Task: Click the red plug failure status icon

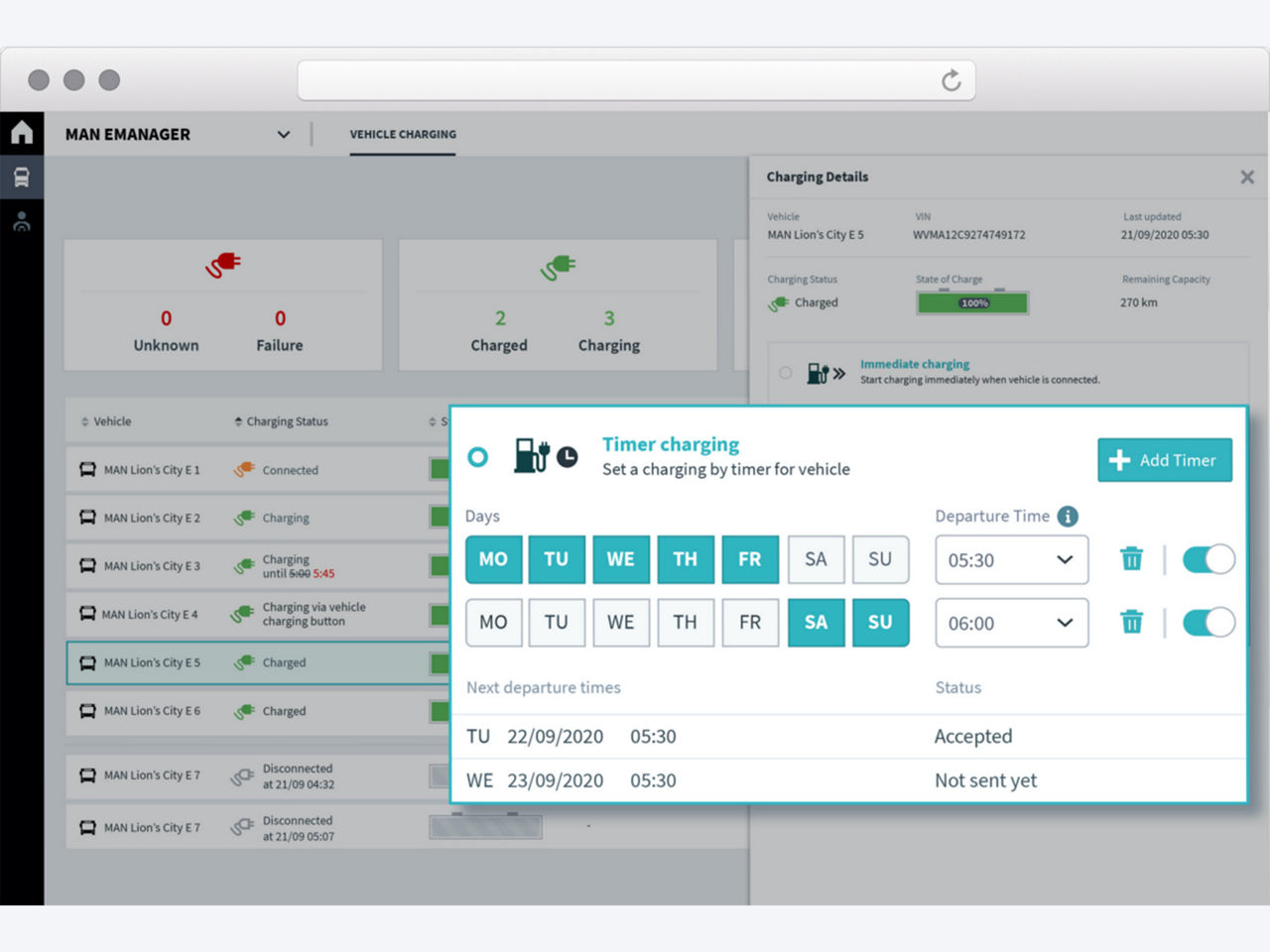Action: point(223,265)
